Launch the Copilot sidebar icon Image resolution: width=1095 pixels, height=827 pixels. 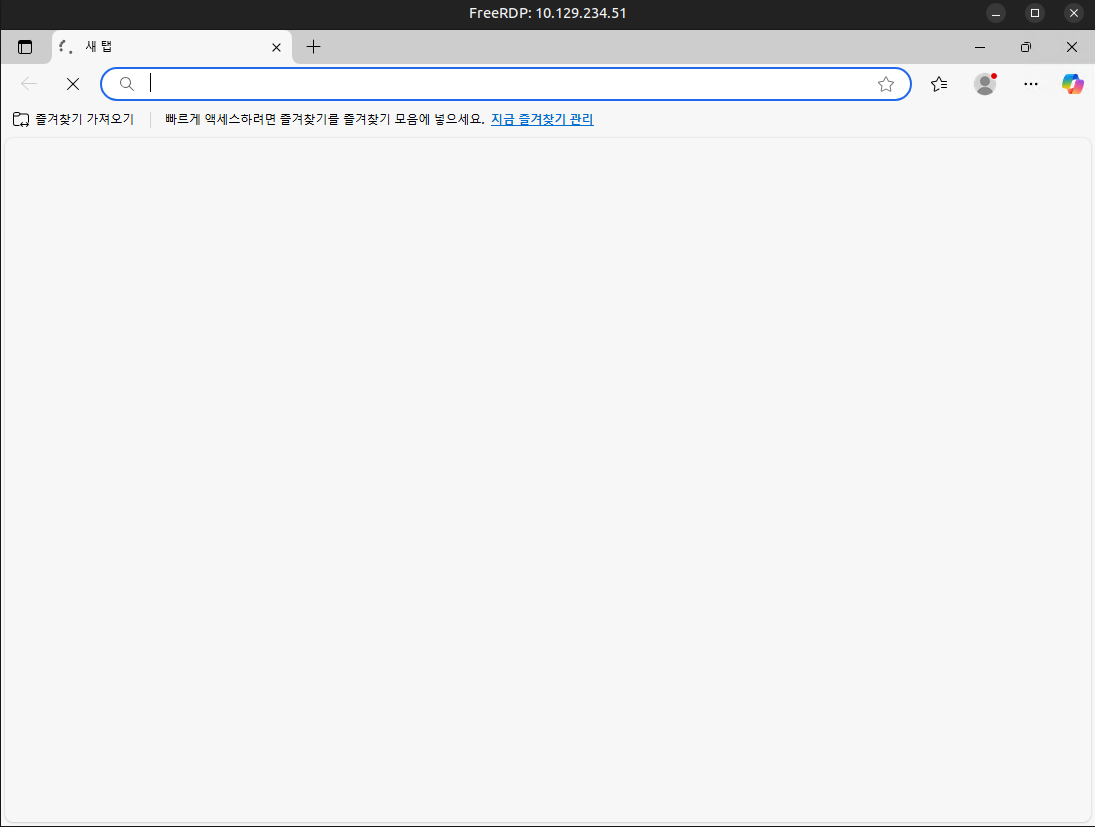1073,84
